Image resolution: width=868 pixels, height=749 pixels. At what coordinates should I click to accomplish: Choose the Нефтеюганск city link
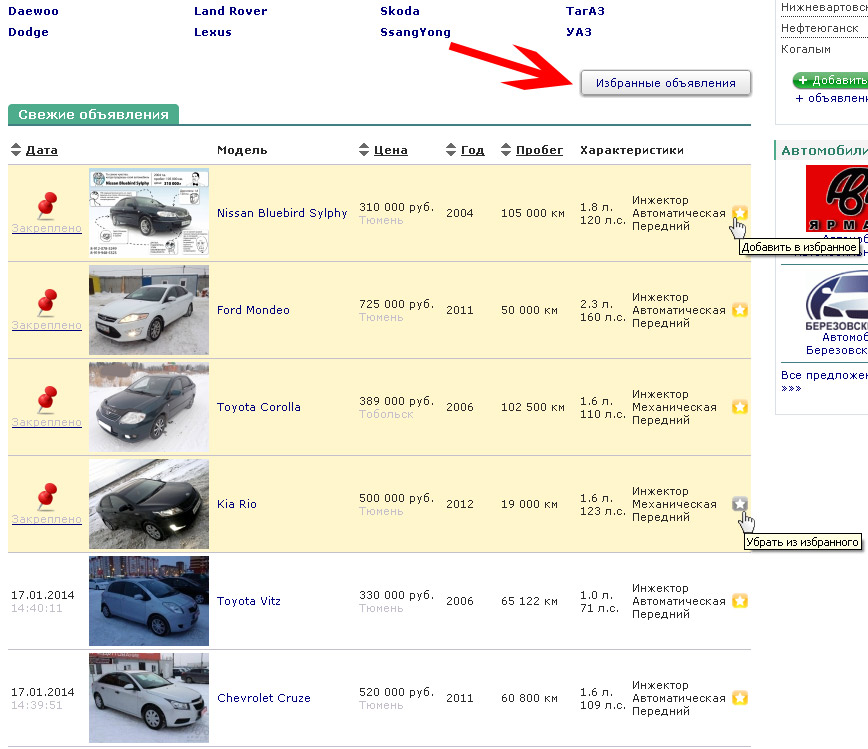[820, 28]
